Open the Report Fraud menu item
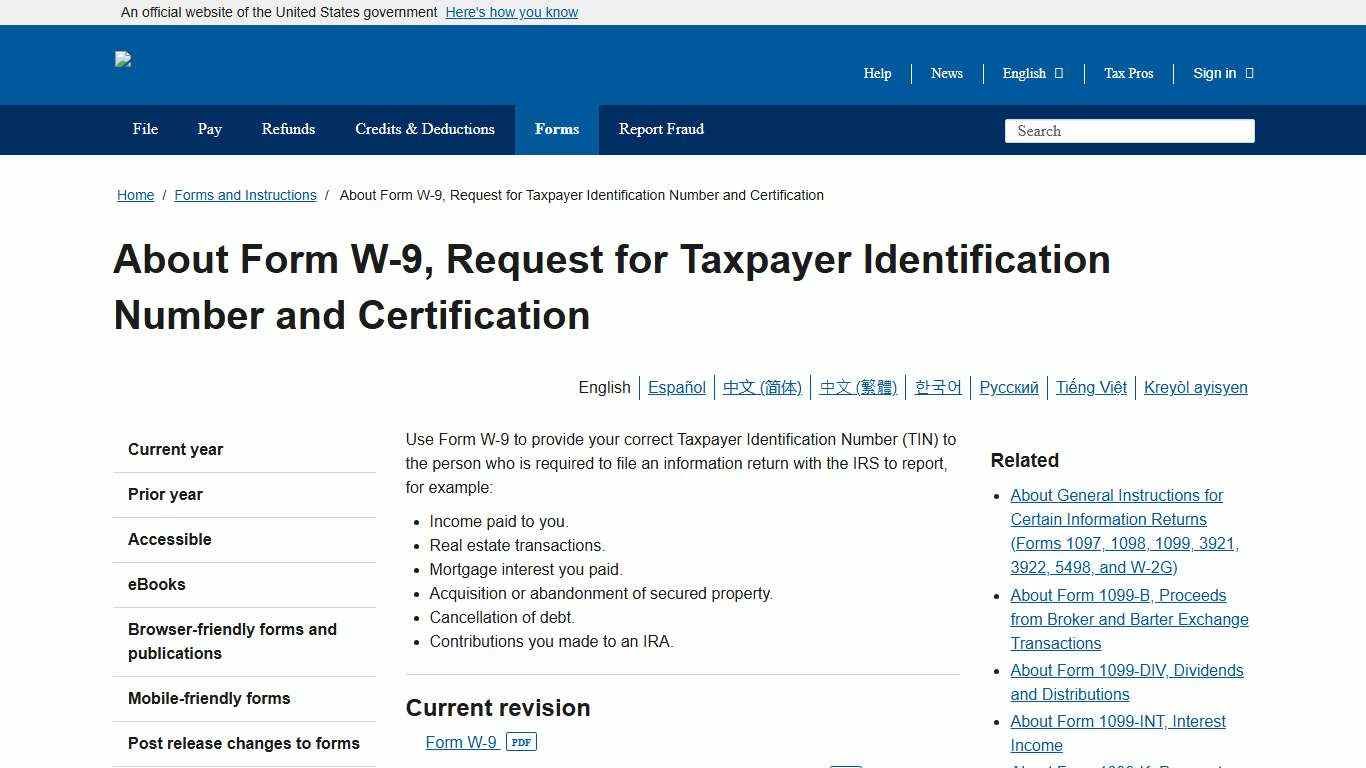This screenshot has width=1366, height=768. (661, 129)
